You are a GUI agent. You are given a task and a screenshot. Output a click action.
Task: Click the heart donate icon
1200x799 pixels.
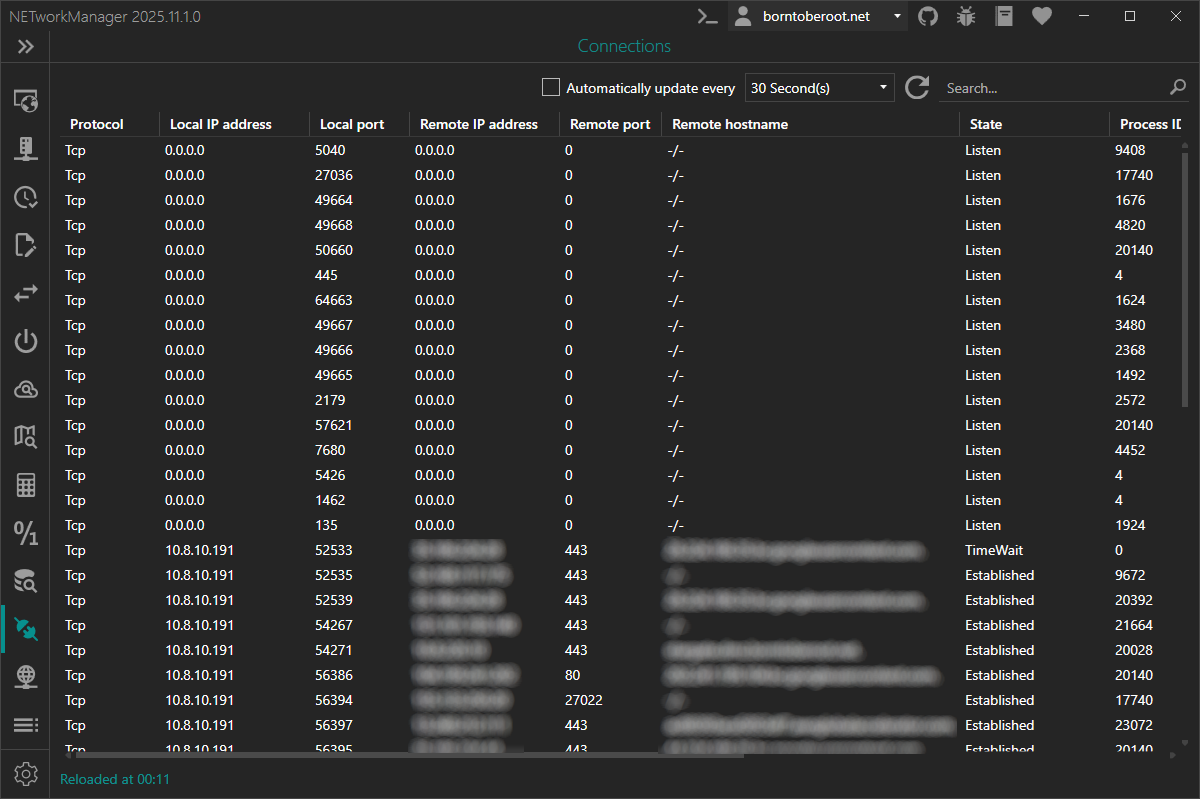click(x=1042, y=16)
